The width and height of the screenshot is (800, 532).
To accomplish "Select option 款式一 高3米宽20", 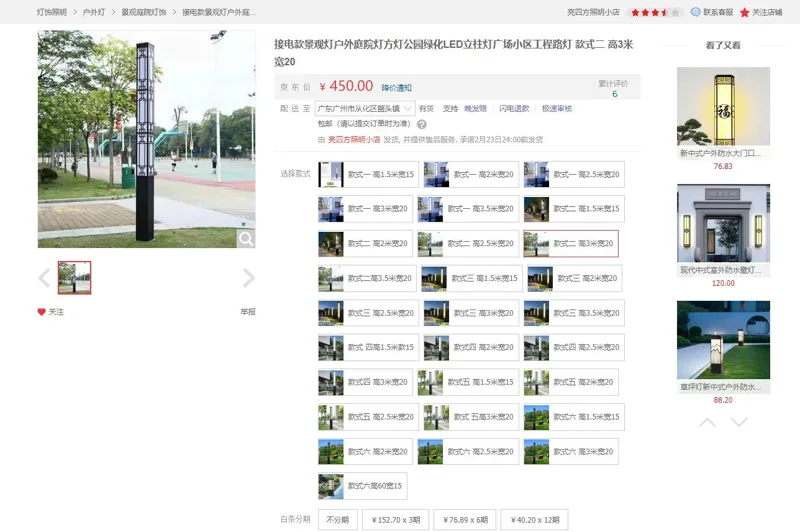I will (x=365, y=209).
